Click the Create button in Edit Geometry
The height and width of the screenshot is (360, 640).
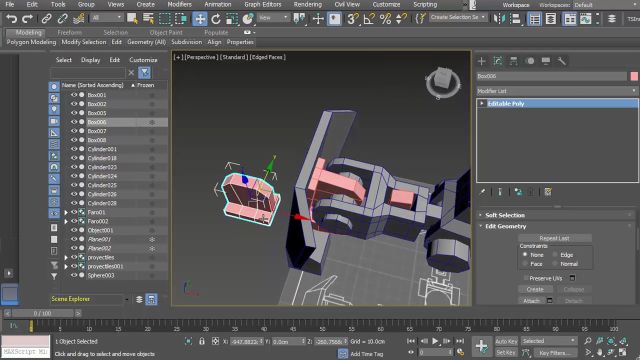coord(535,289)
